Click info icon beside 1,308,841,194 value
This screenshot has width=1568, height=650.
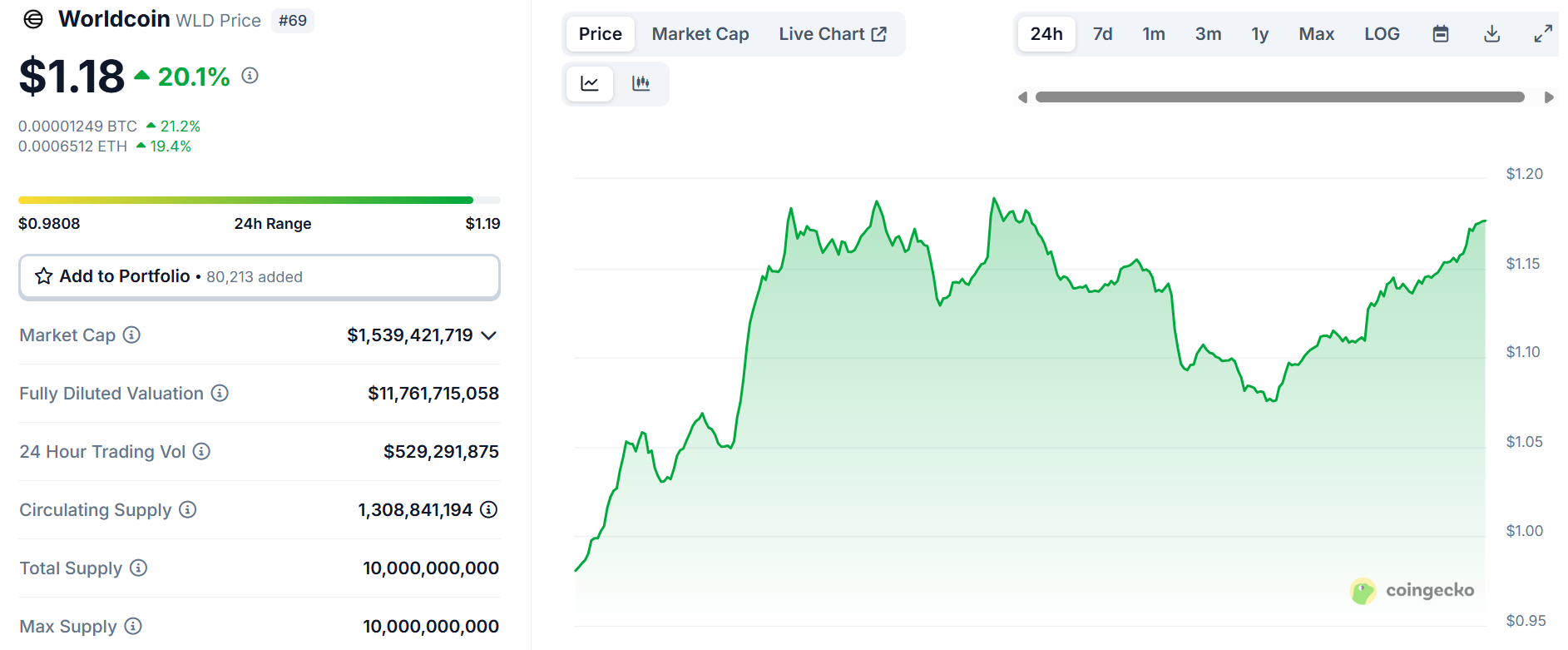coord(489,509)
